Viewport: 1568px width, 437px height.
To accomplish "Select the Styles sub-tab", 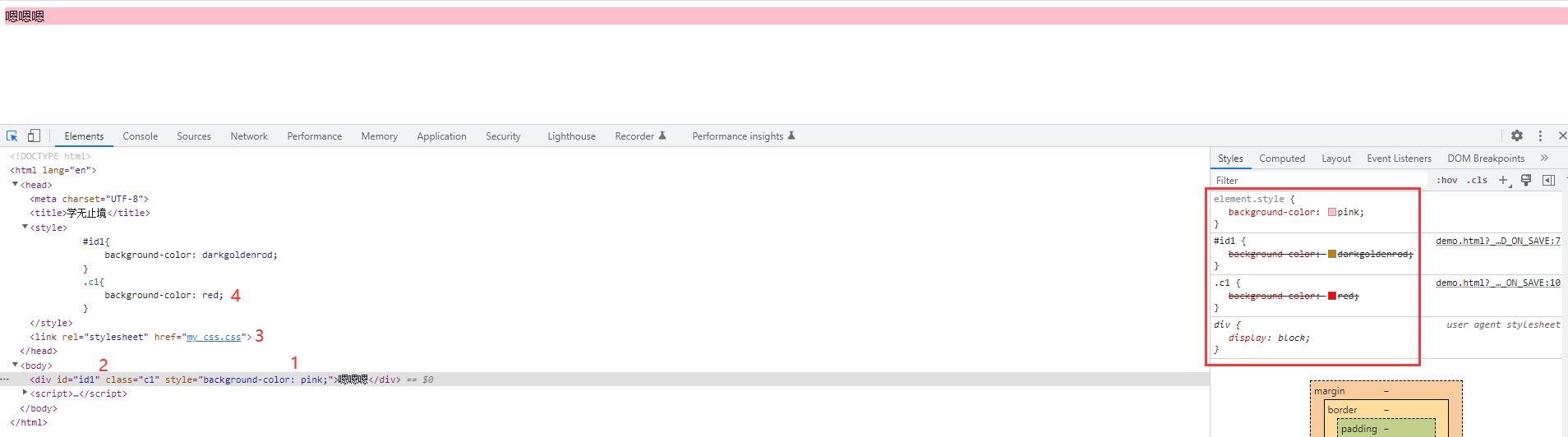I will (x=1230, y=159).
